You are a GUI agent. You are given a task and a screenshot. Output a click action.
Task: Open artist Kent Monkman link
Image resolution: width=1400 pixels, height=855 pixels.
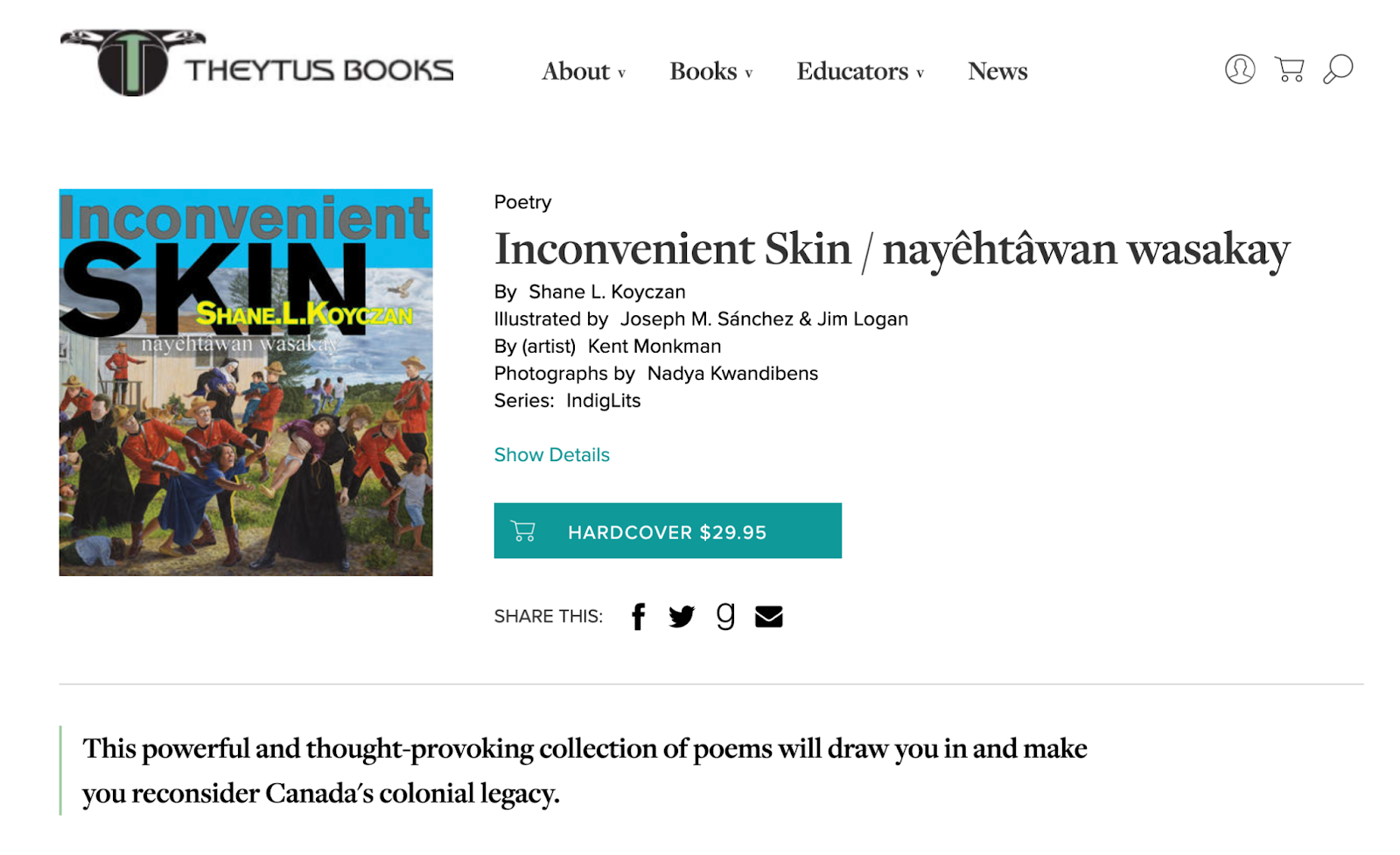(x=654, y=347)
